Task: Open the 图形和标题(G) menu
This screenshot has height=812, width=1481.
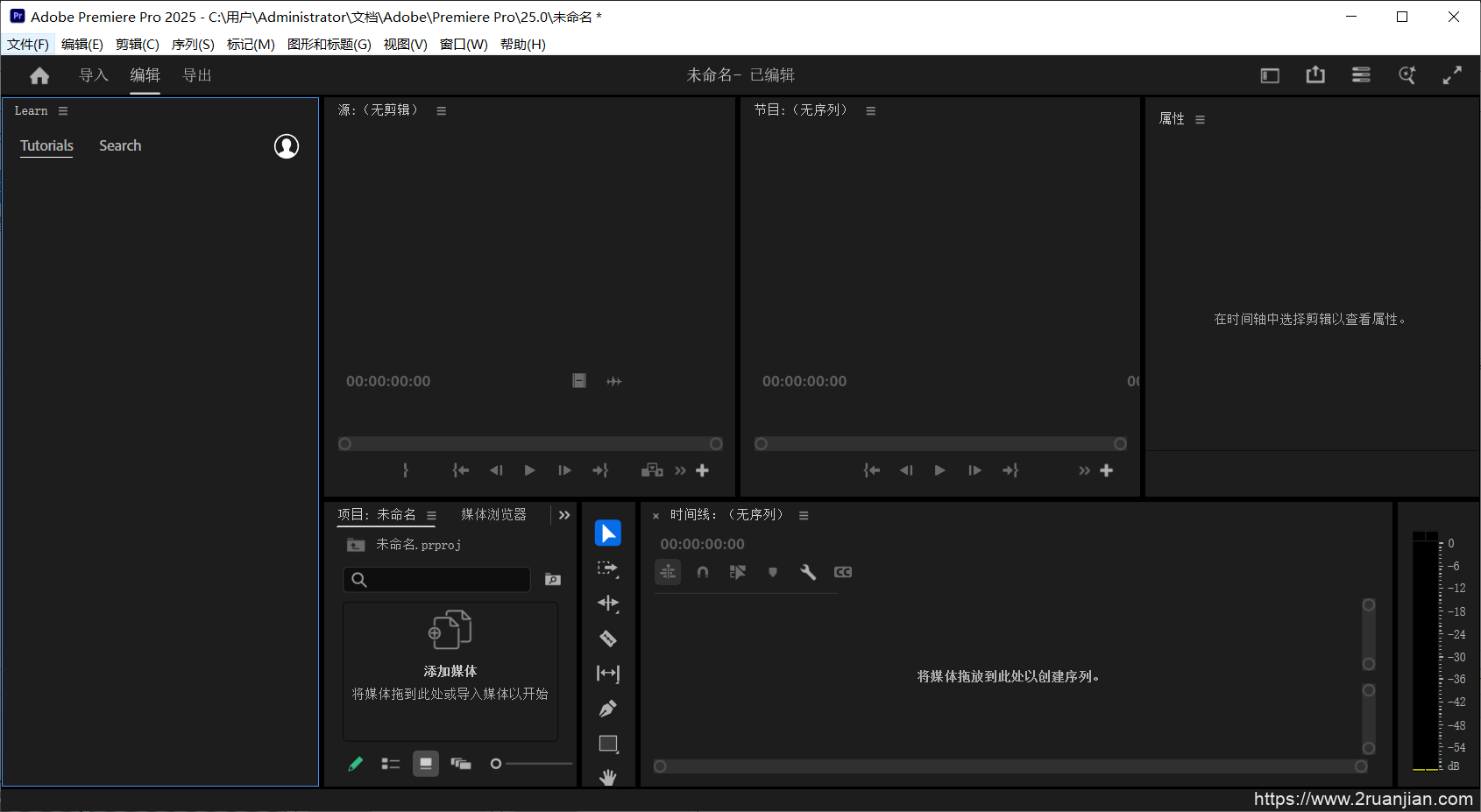Action: pos(330,44)
